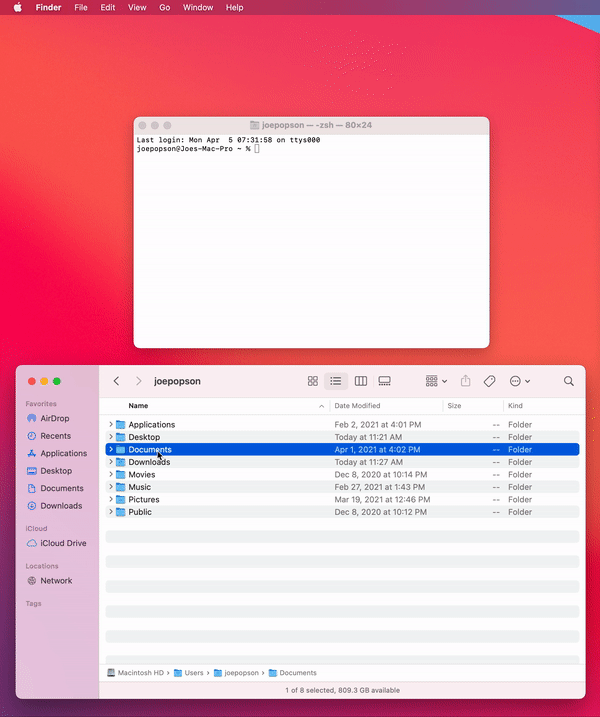Click Users in the path bar
This screenshot has height=717, width=600.
pyautogui.click(x=189, y=673)
